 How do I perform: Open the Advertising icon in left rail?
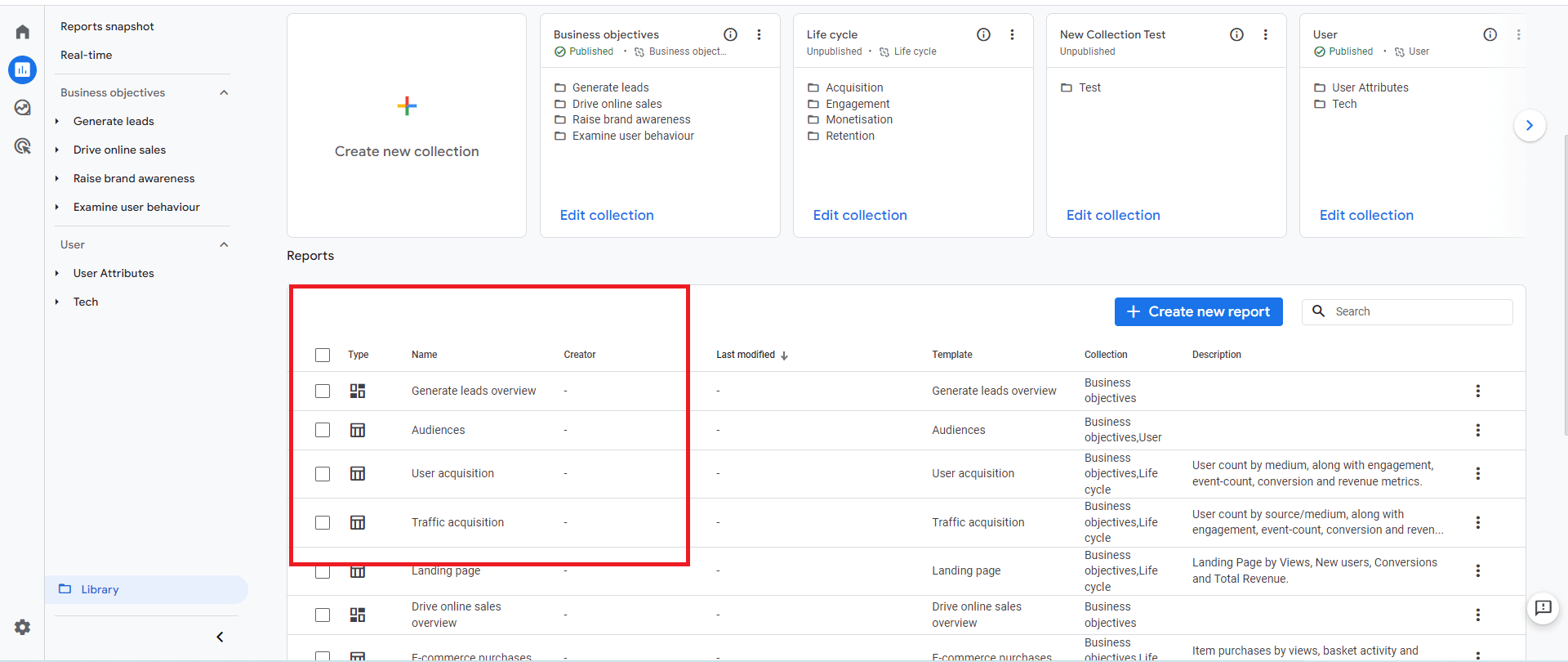pyautogui.click(x=22, y=146)
